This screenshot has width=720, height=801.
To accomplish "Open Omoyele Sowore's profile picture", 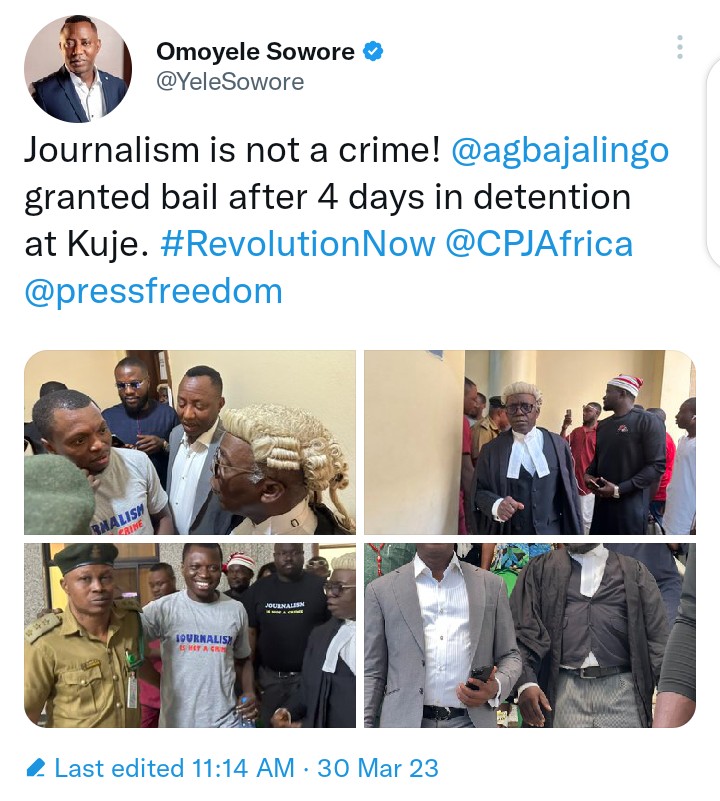I will point(78,68).
